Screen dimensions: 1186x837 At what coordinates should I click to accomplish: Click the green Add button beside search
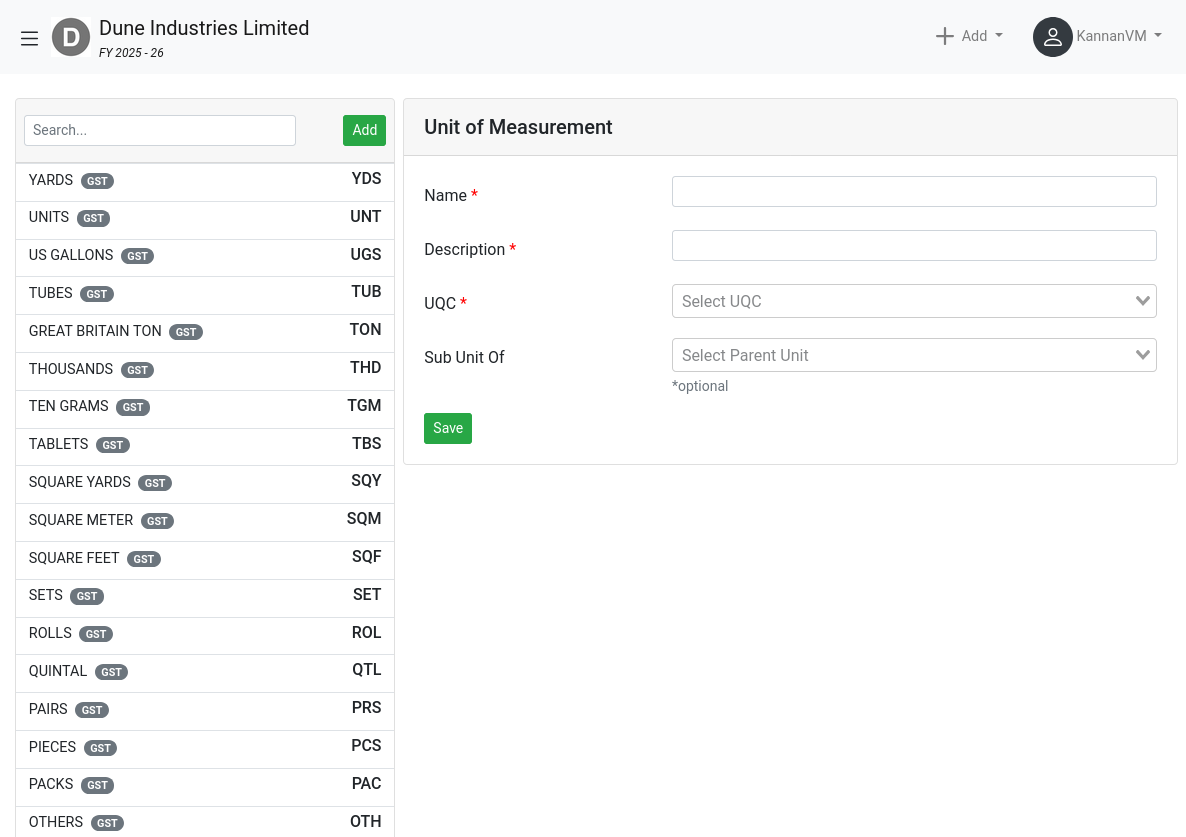point(365,130)
